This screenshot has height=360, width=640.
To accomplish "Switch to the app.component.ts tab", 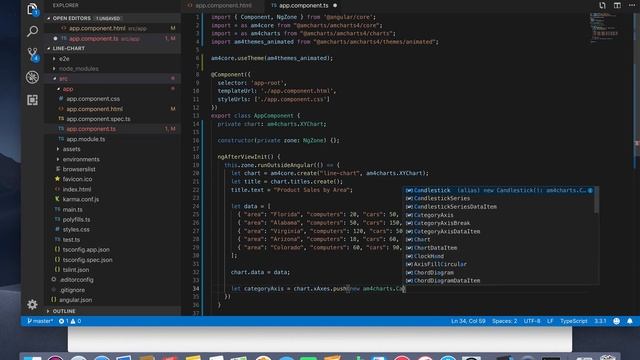I will [x=304, y=6].
